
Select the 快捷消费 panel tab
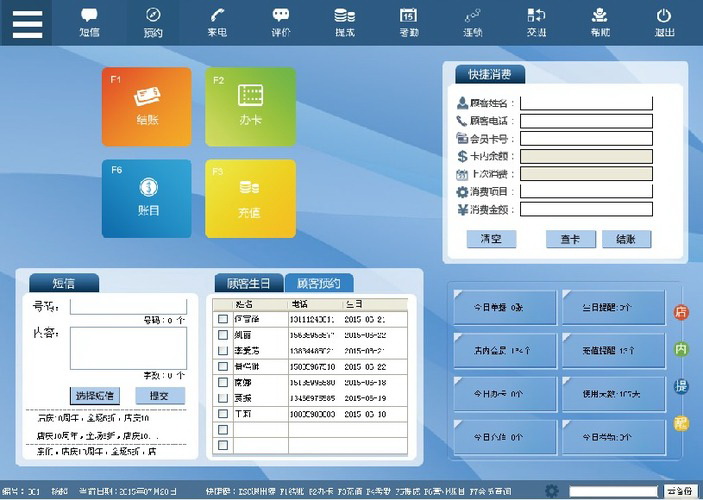tap(490, 74)
